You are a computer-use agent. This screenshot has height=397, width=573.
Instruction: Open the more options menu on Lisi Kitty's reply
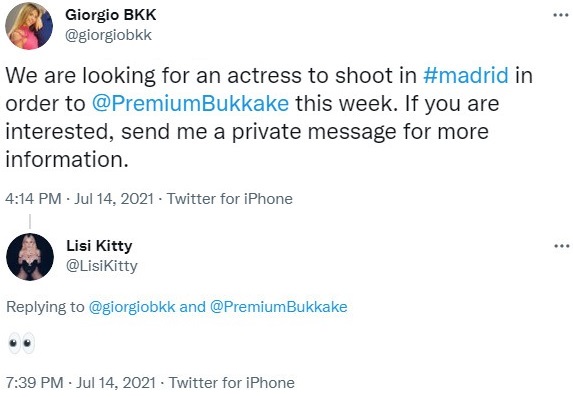[x=561, y=246]
